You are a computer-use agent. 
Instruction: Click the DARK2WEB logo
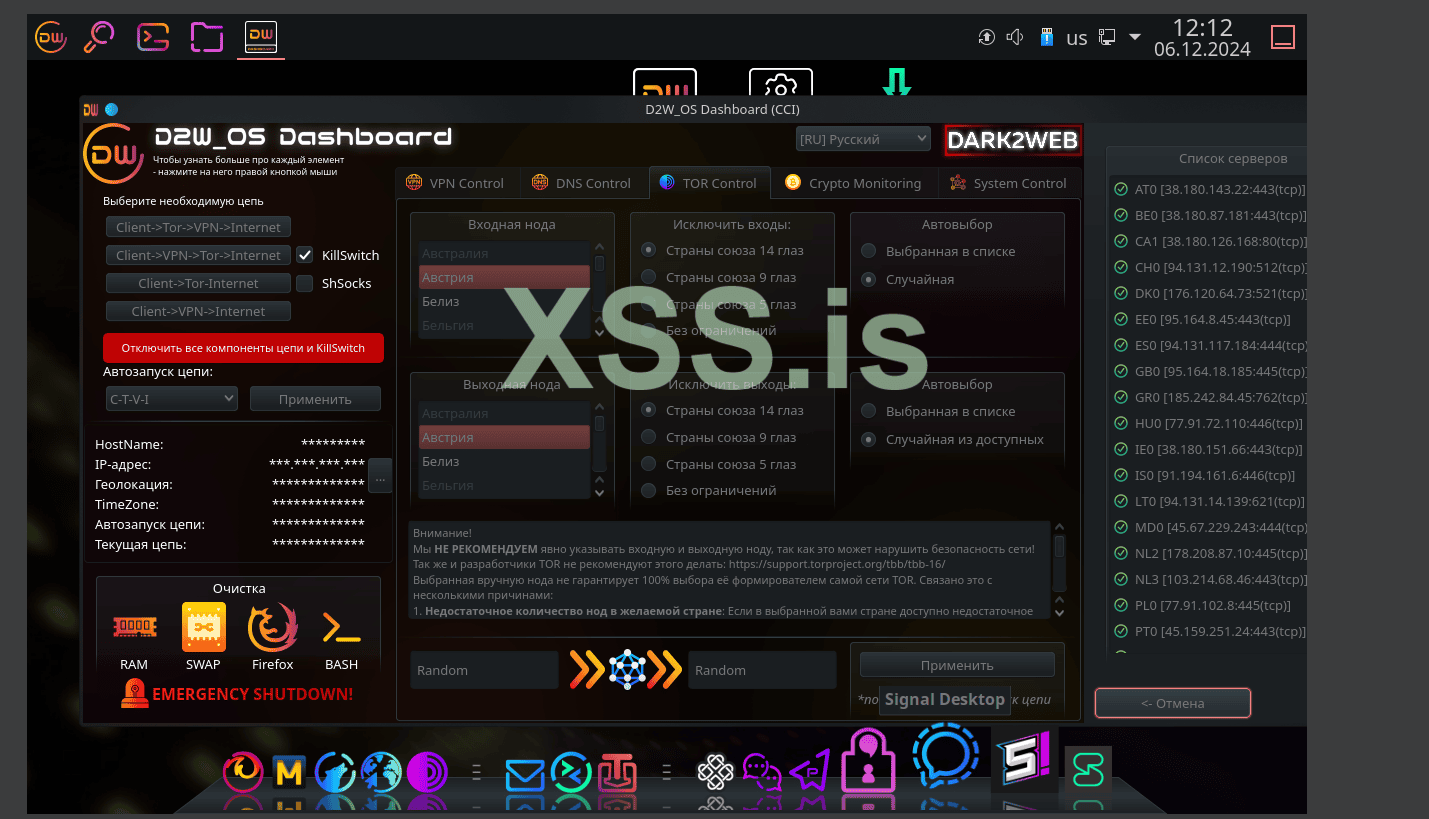1013,141
